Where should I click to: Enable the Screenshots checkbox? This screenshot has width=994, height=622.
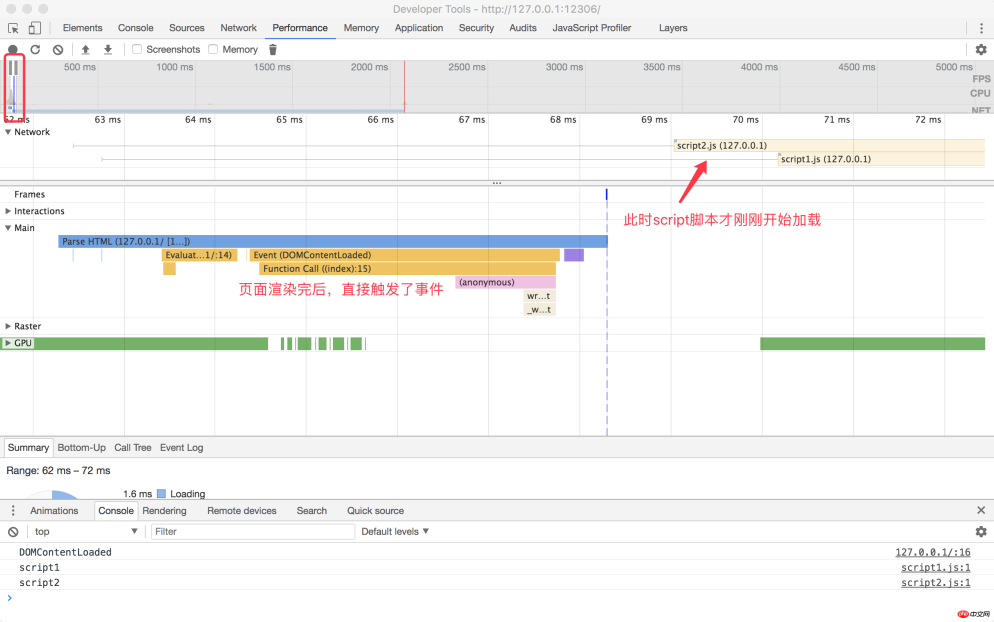(137, 49)
